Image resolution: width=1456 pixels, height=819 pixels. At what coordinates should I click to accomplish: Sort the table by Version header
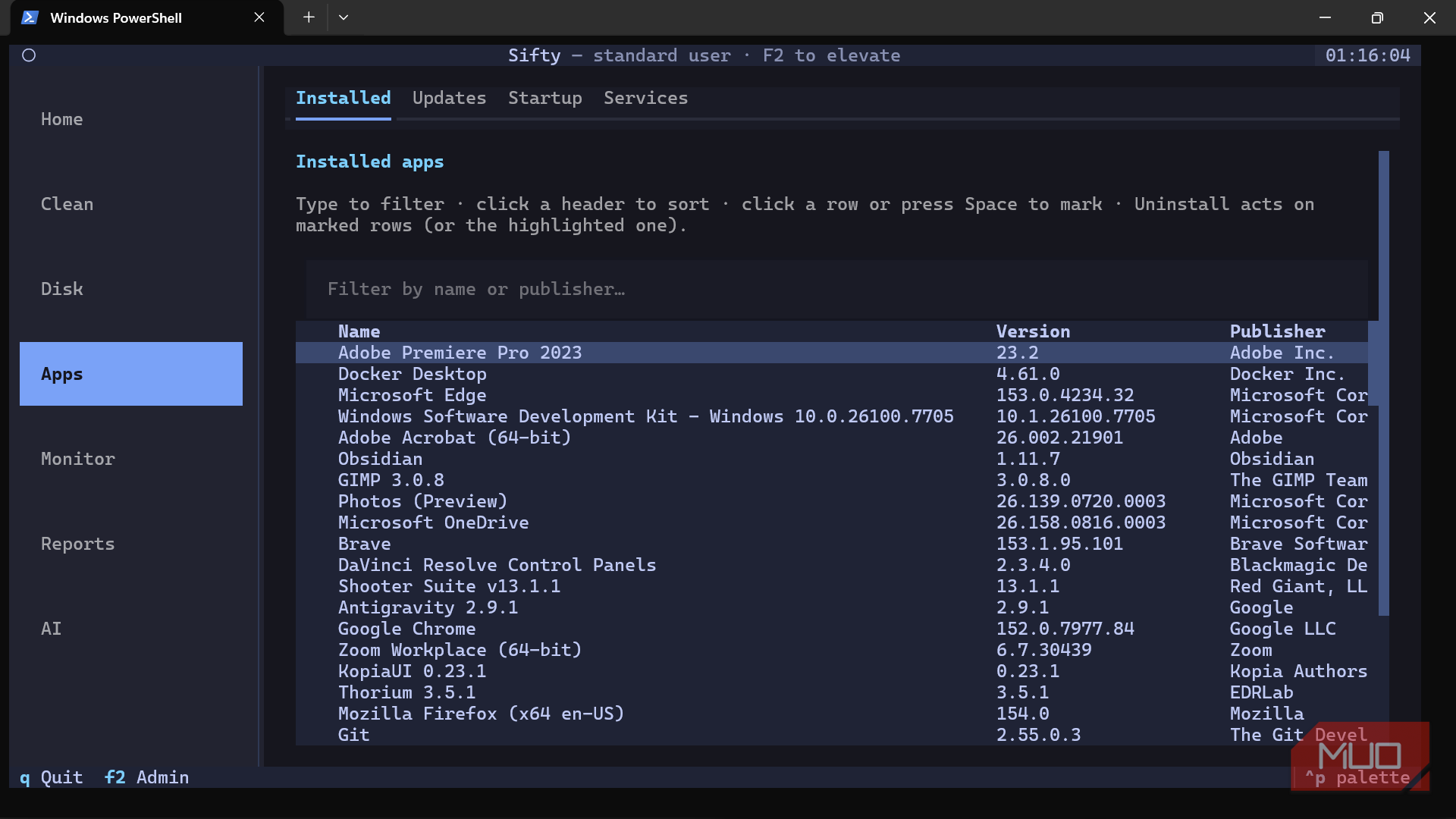point(1033,331)
